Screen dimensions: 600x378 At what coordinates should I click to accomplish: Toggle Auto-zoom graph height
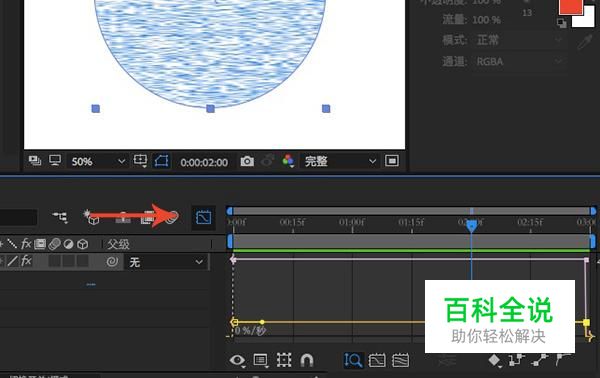click(x=353, y=360)
